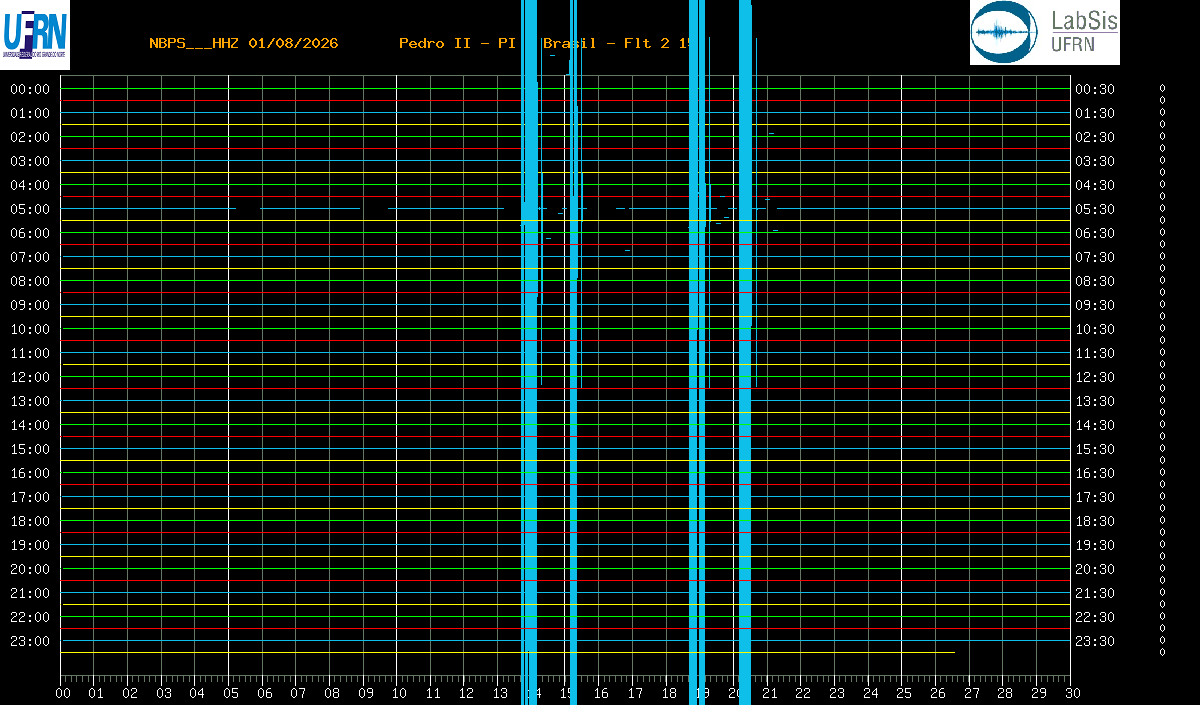Screen dimensions: 1200x705
Task: Select minute axis tick label 19
Action: 702,693
